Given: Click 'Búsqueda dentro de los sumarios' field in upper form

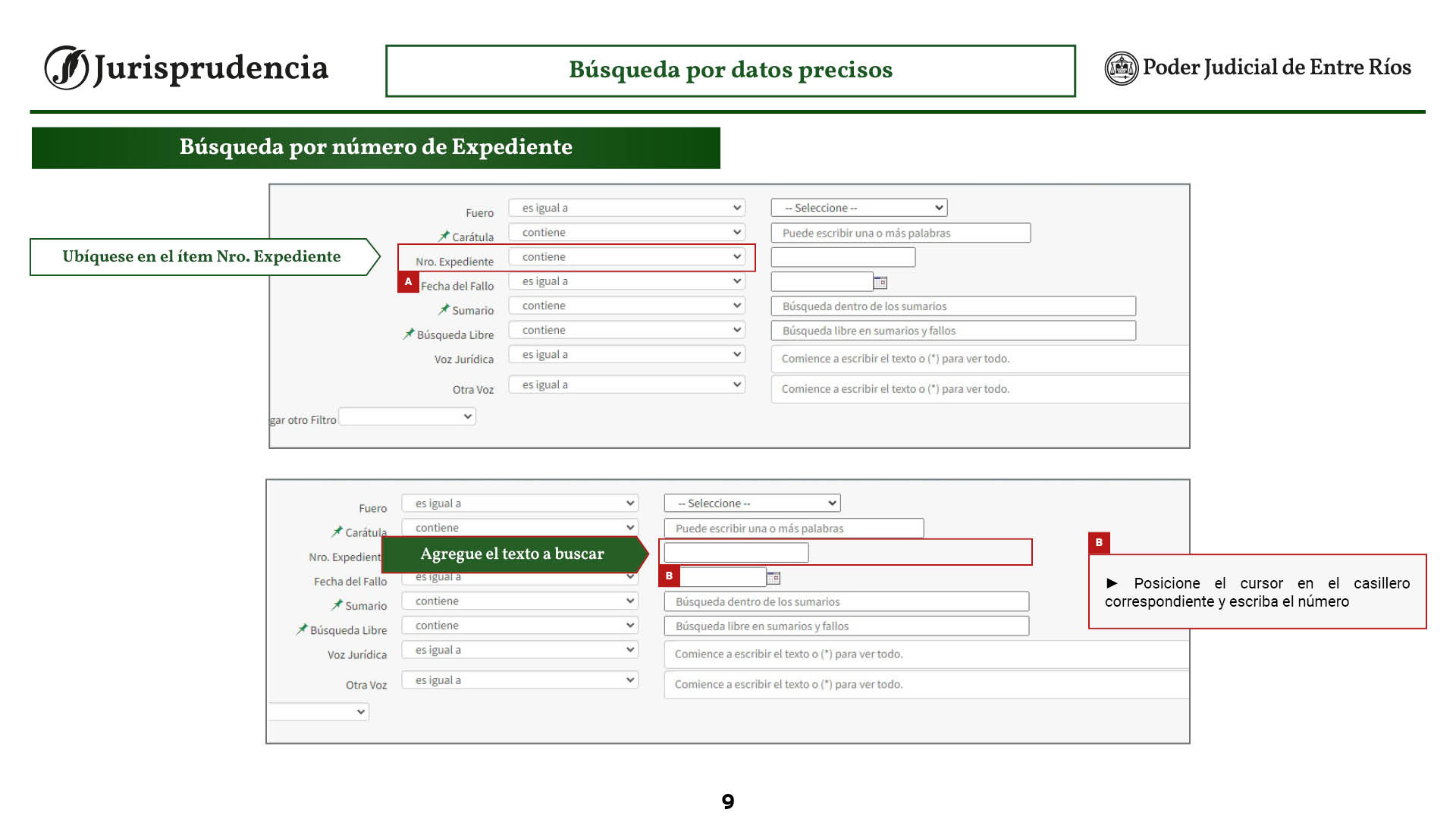Looking at the screenshot, I should pyautogui.click(x=953, y=306).
